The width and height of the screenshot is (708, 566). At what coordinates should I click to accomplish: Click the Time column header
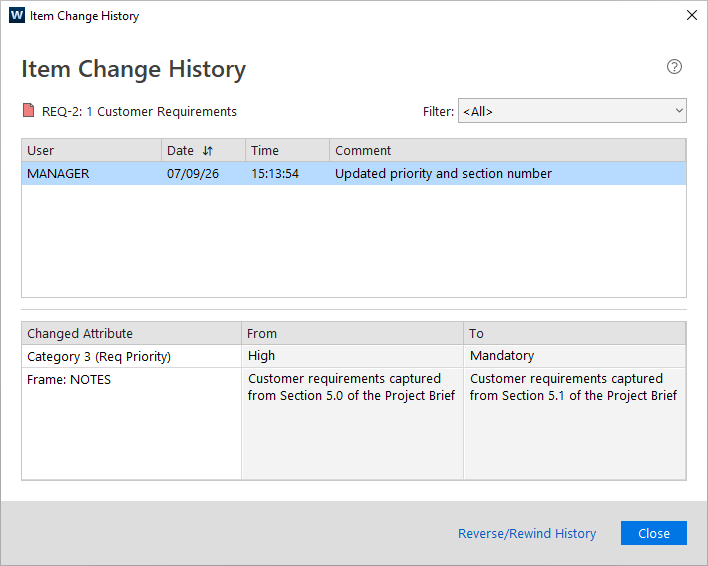pos(287,150)
